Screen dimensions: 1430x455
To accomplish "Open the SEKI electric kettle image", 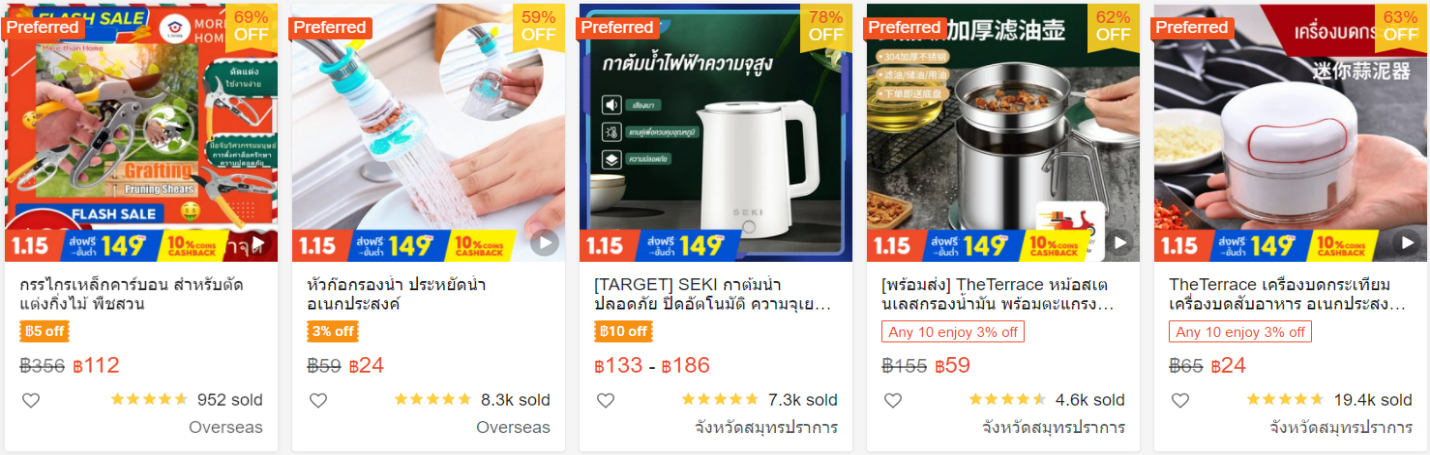I will [x=716, y=133].
